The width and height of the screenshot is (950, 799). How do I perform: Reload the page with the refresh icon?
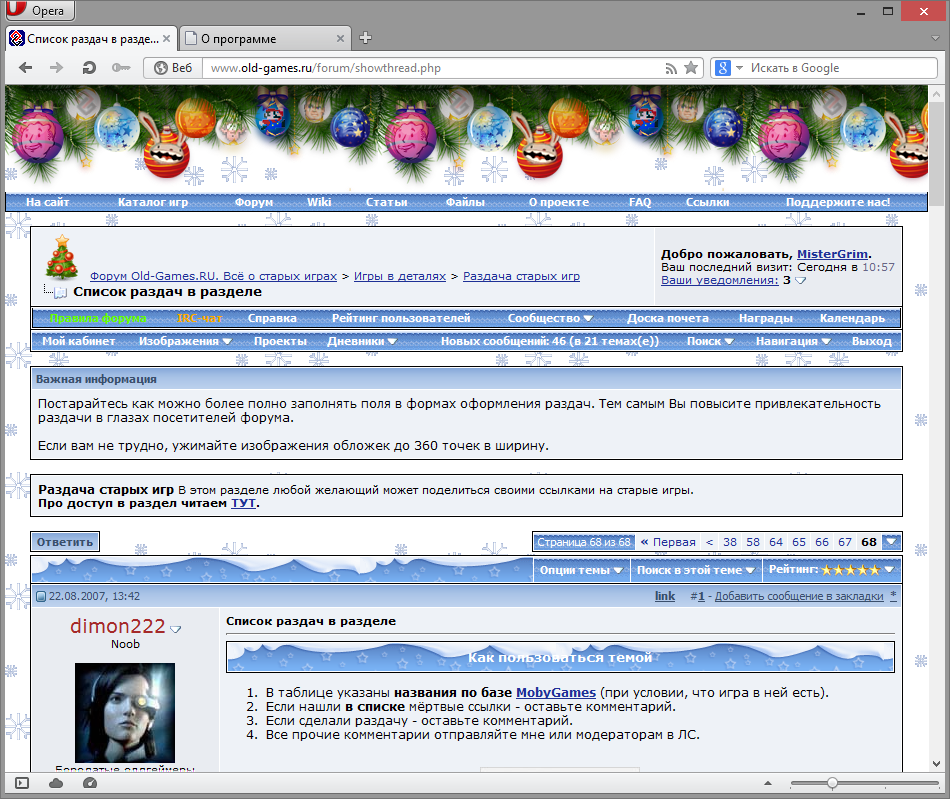tap(89, 68)
